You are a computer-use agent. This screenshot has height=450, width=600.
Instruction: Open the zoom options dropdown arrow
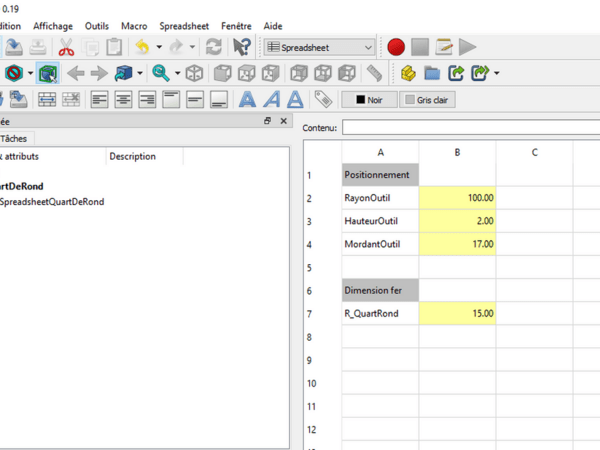click(177, 73)
